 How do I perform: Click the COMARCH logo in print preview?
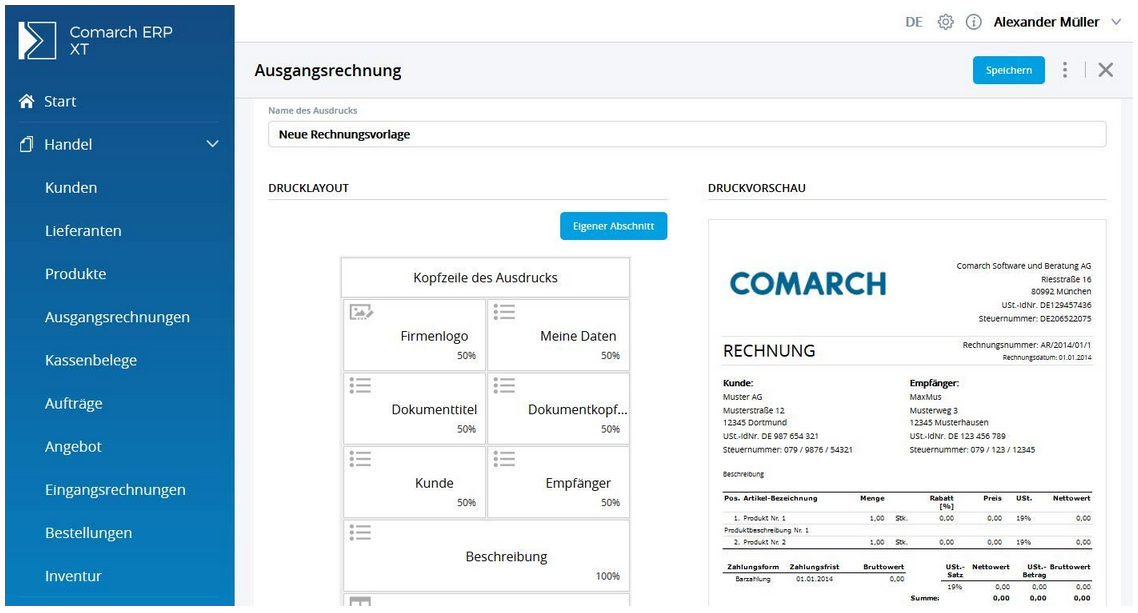pyautogui.click(x=808, y=284)
